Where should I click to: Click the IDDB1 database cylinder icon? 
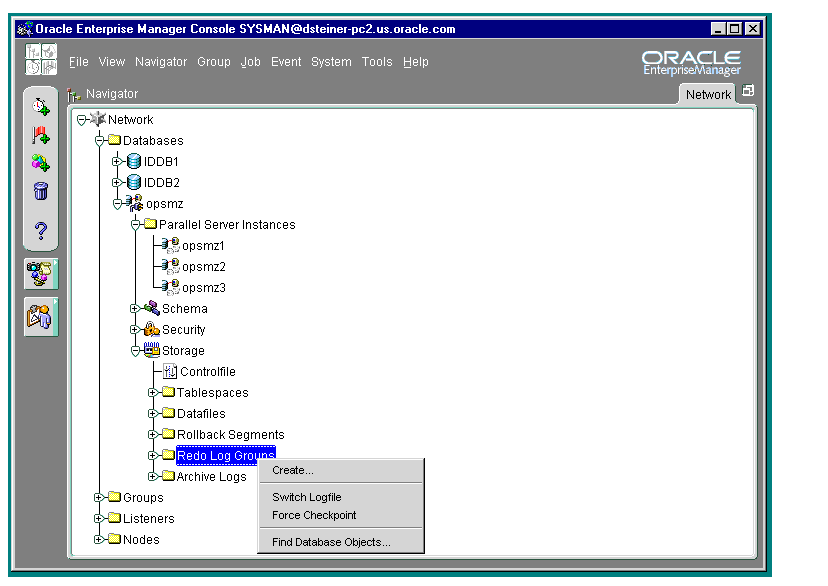pyautogui.click(x=134, y=162)
